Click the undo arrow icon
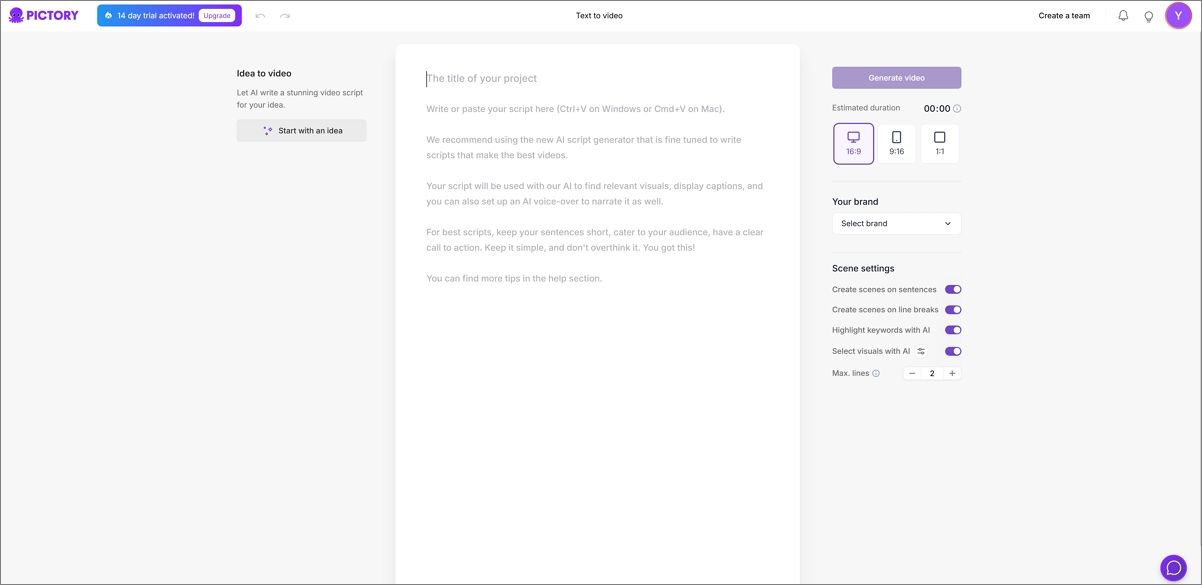 click(x=261, y=16)
